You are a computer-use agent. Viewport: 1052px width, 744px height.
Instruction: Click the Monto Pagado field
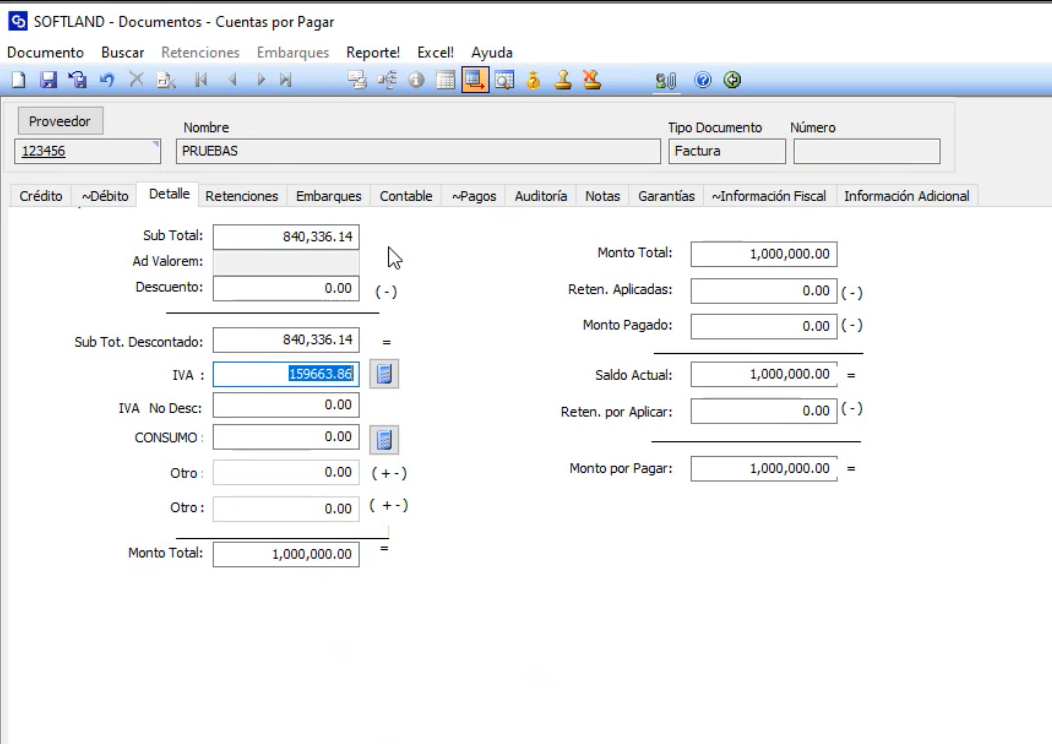click(764, 326)
